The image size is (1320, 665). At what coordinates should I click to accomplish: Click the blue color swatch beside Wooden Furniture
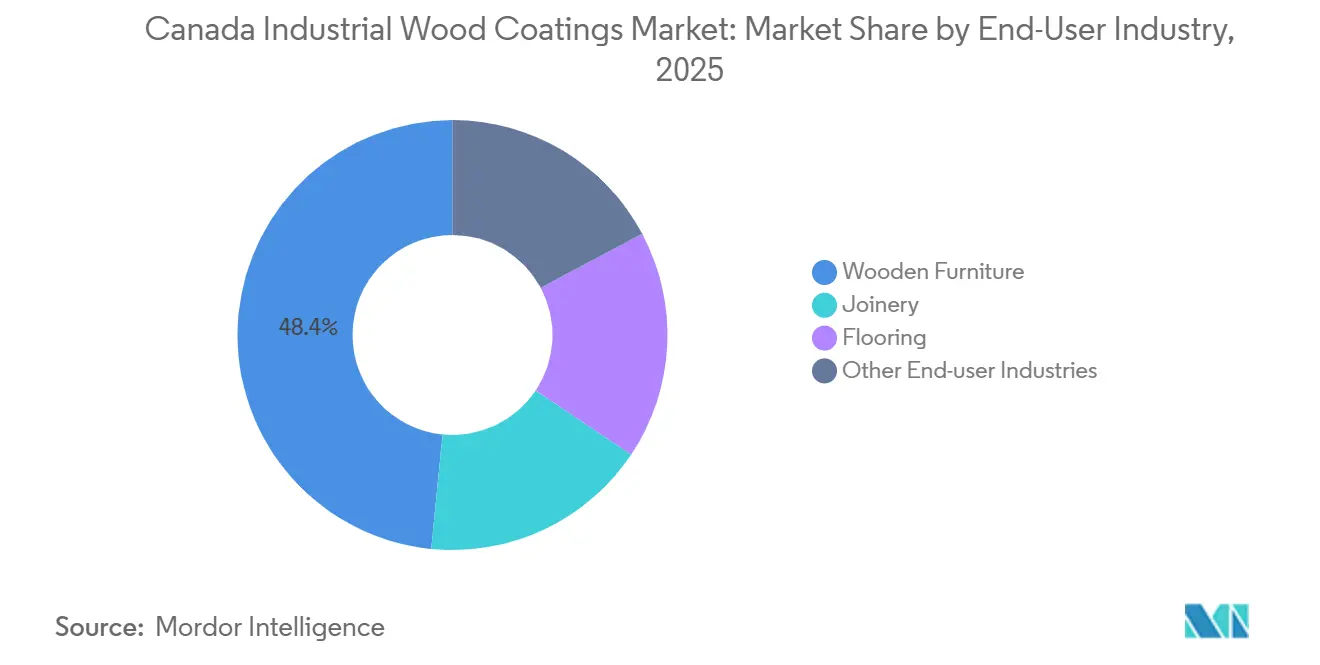[x=822, y=271]
